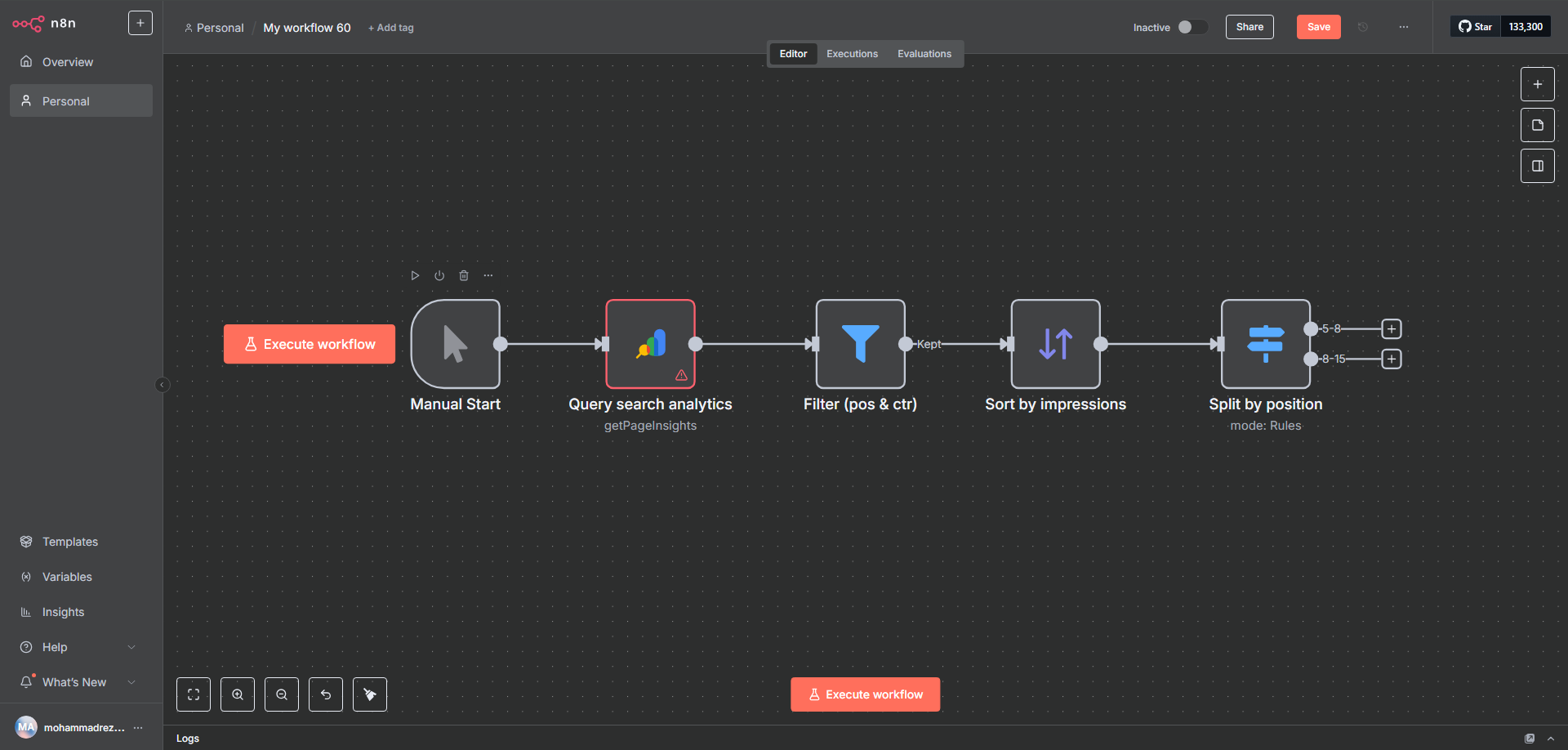
Task: Switch to the Executions tab
Action: click(852, 54)
